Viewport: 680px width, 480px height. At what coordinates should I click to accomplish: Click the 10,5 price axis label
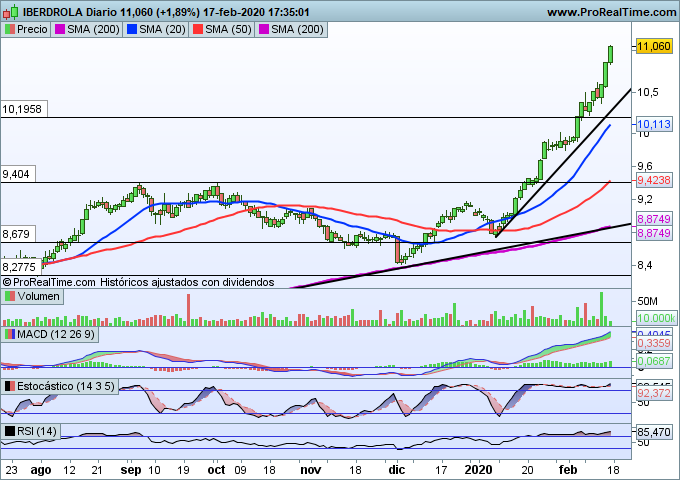[648, 92]
